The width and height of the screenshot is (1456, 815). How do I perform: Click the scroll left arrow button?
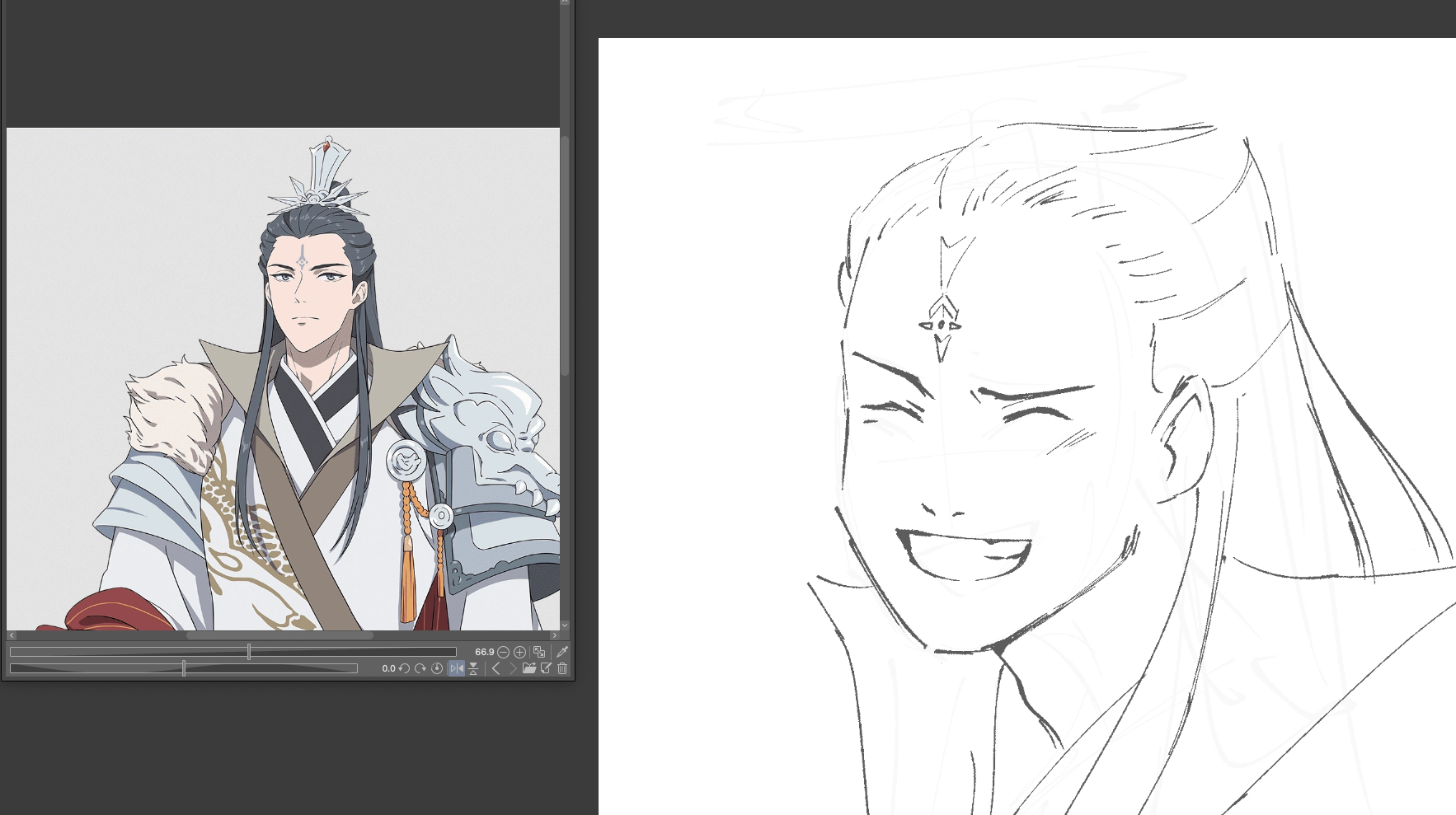[12, 635]
